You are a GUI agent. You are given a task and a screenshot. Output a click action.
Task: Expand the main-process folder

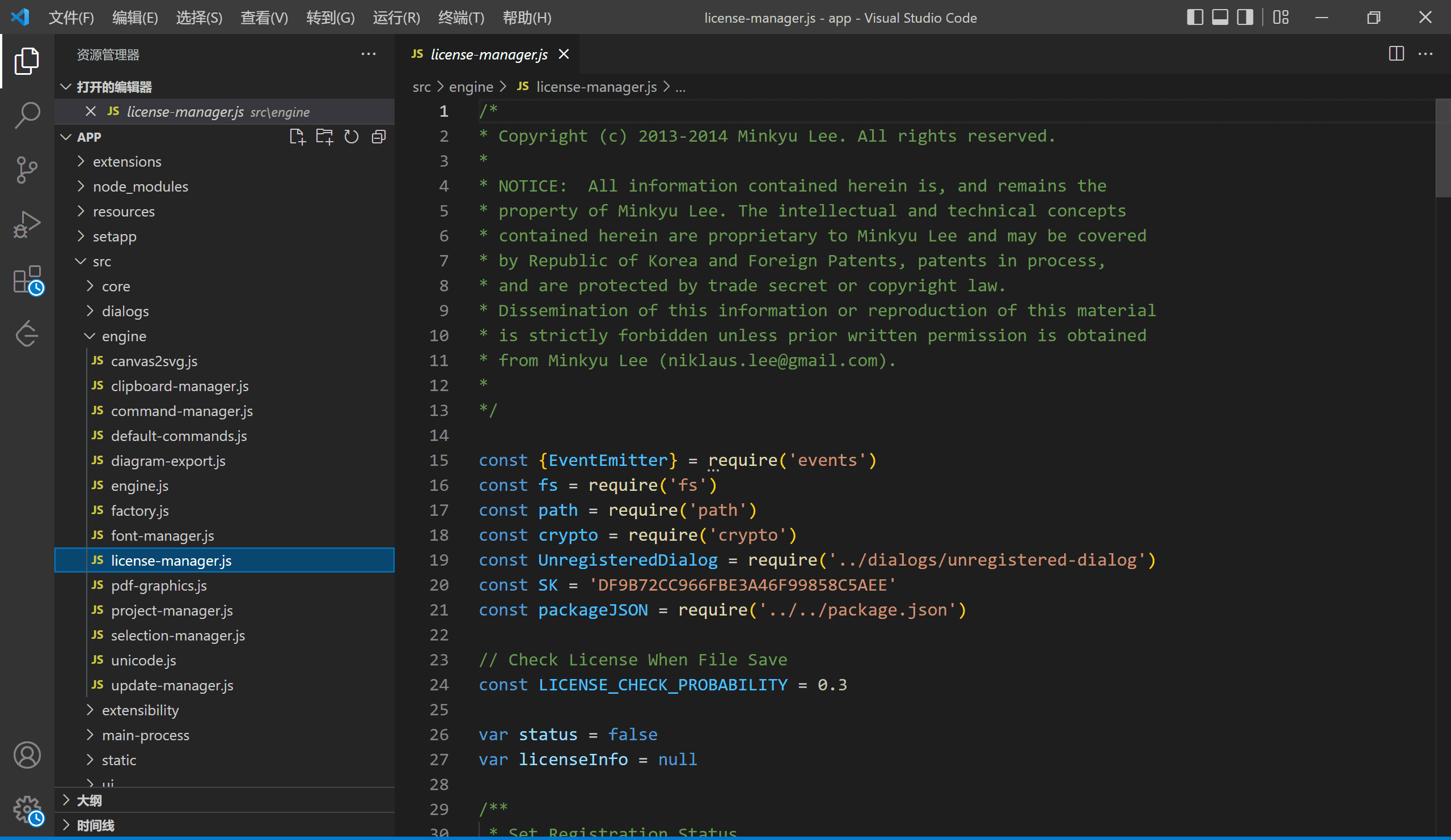[225, 735]
